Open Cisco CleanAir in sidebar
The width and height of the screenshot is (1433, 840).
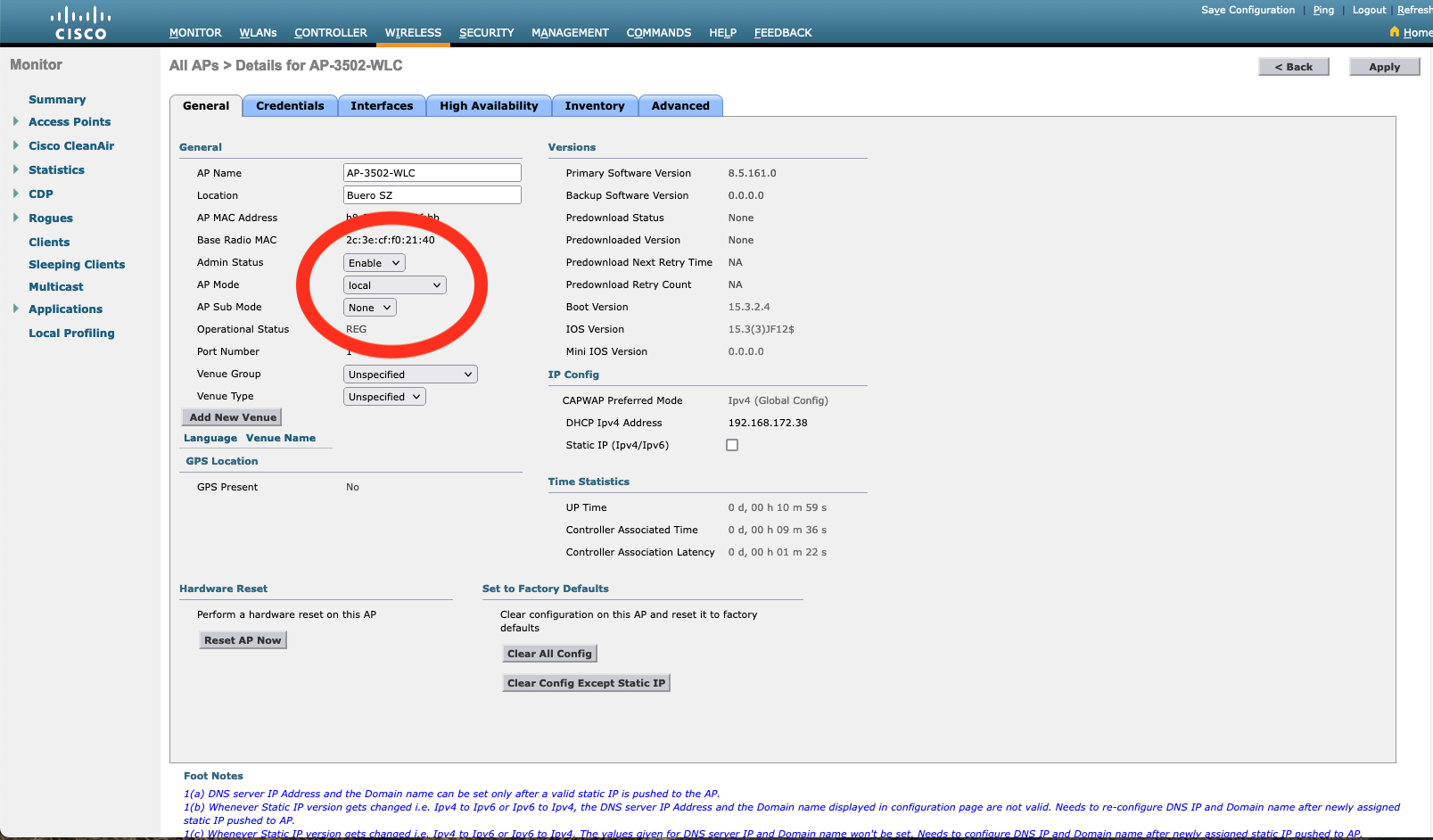[71, 146]
